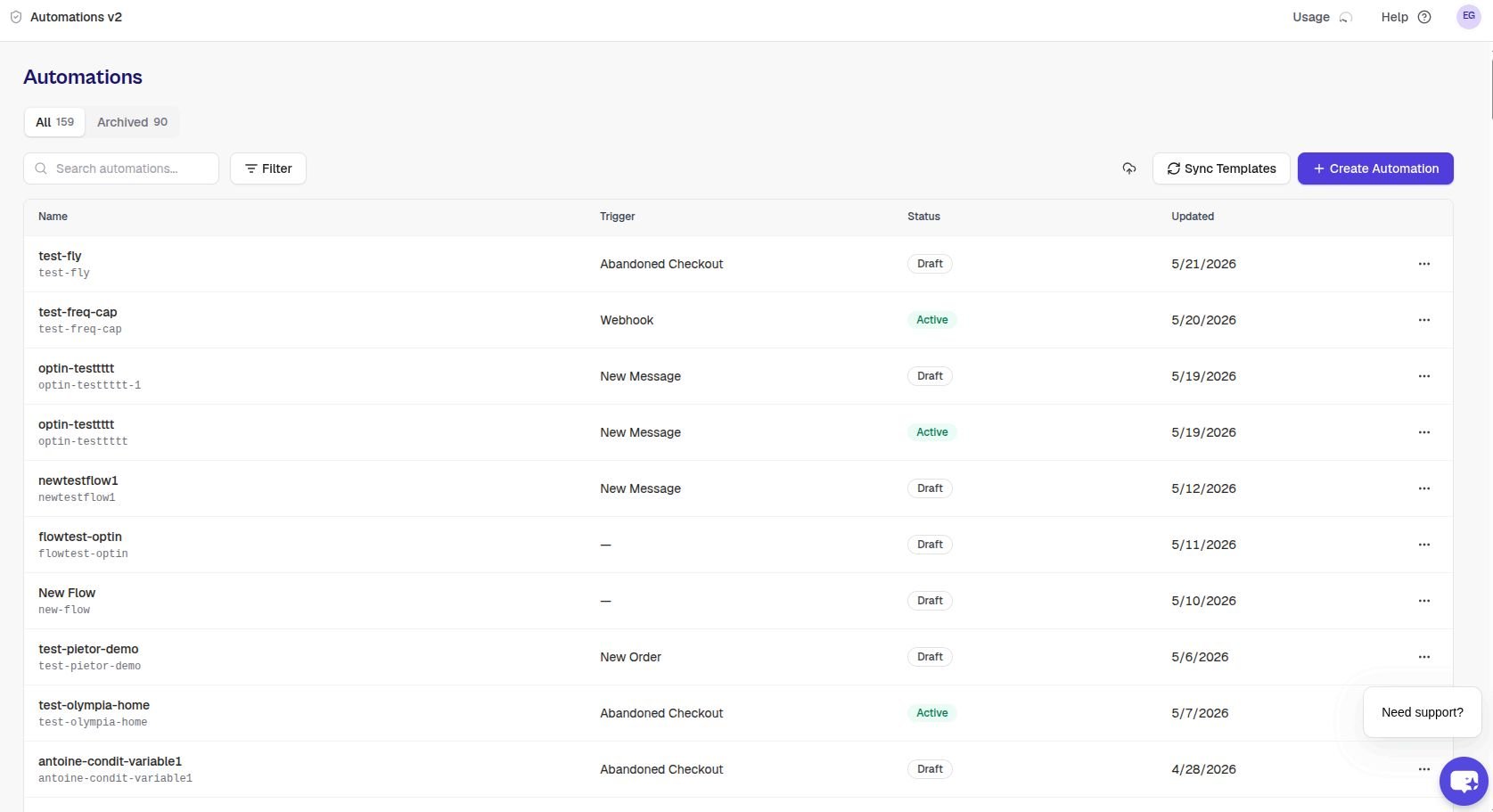Image resolution: width=1493 pixels, height=812 pixels.
Task: Click the Name column header
Action: click(53, 217)
